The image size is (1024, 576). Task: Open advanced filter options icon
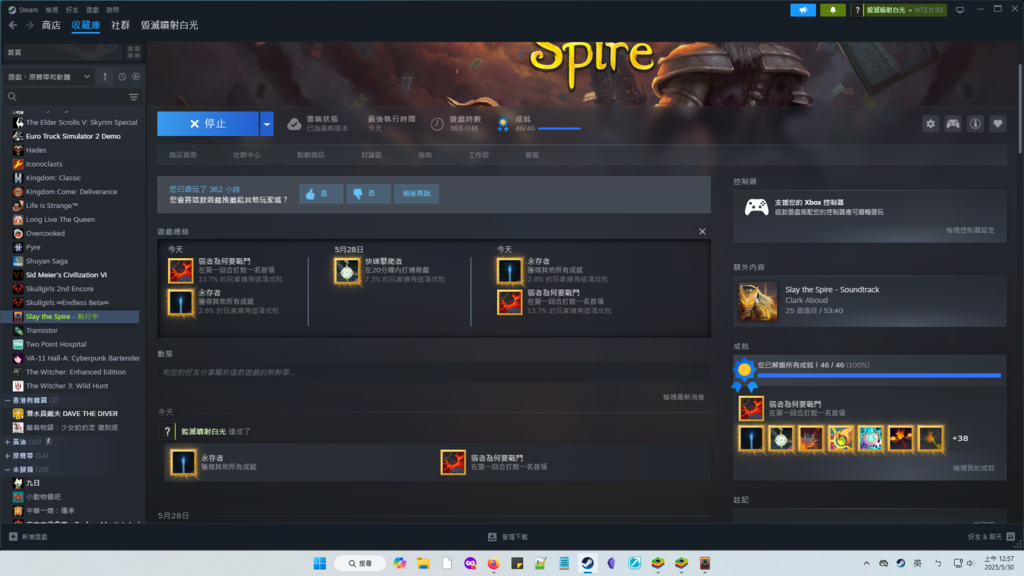[x=133, y=97]
